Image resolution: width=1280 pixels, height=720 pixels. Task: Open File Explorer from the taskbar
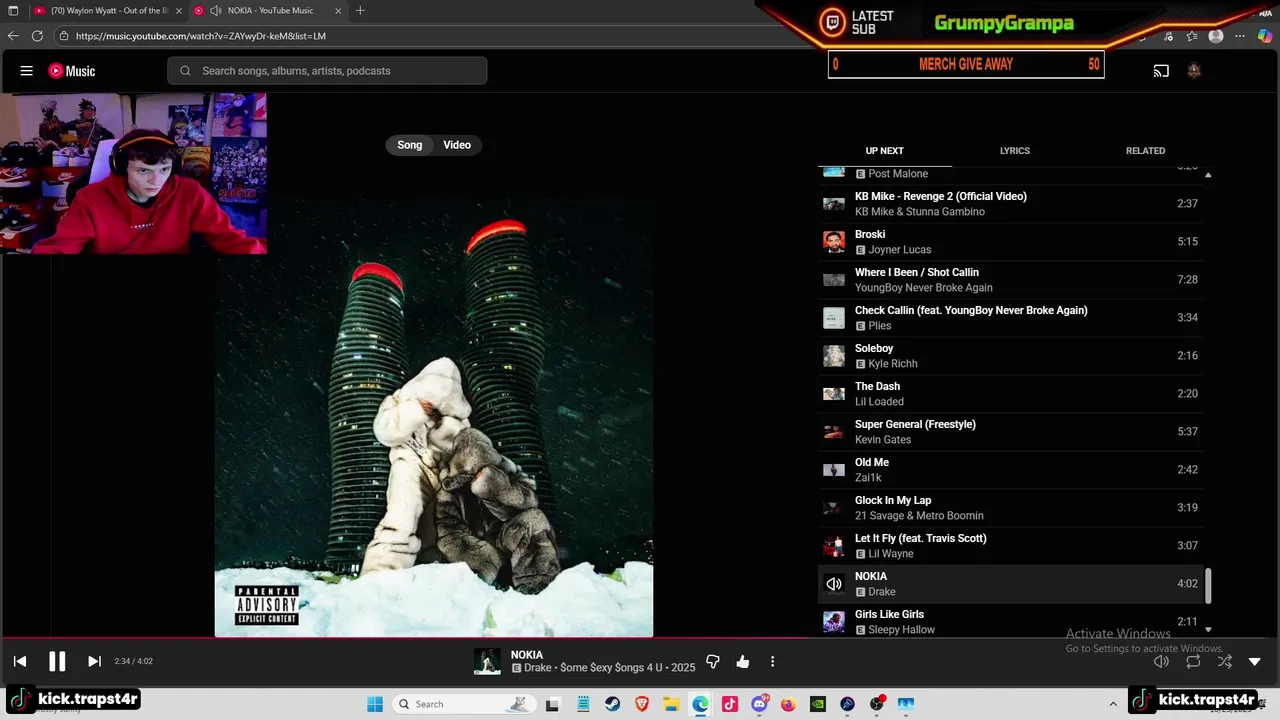point(672,704)
